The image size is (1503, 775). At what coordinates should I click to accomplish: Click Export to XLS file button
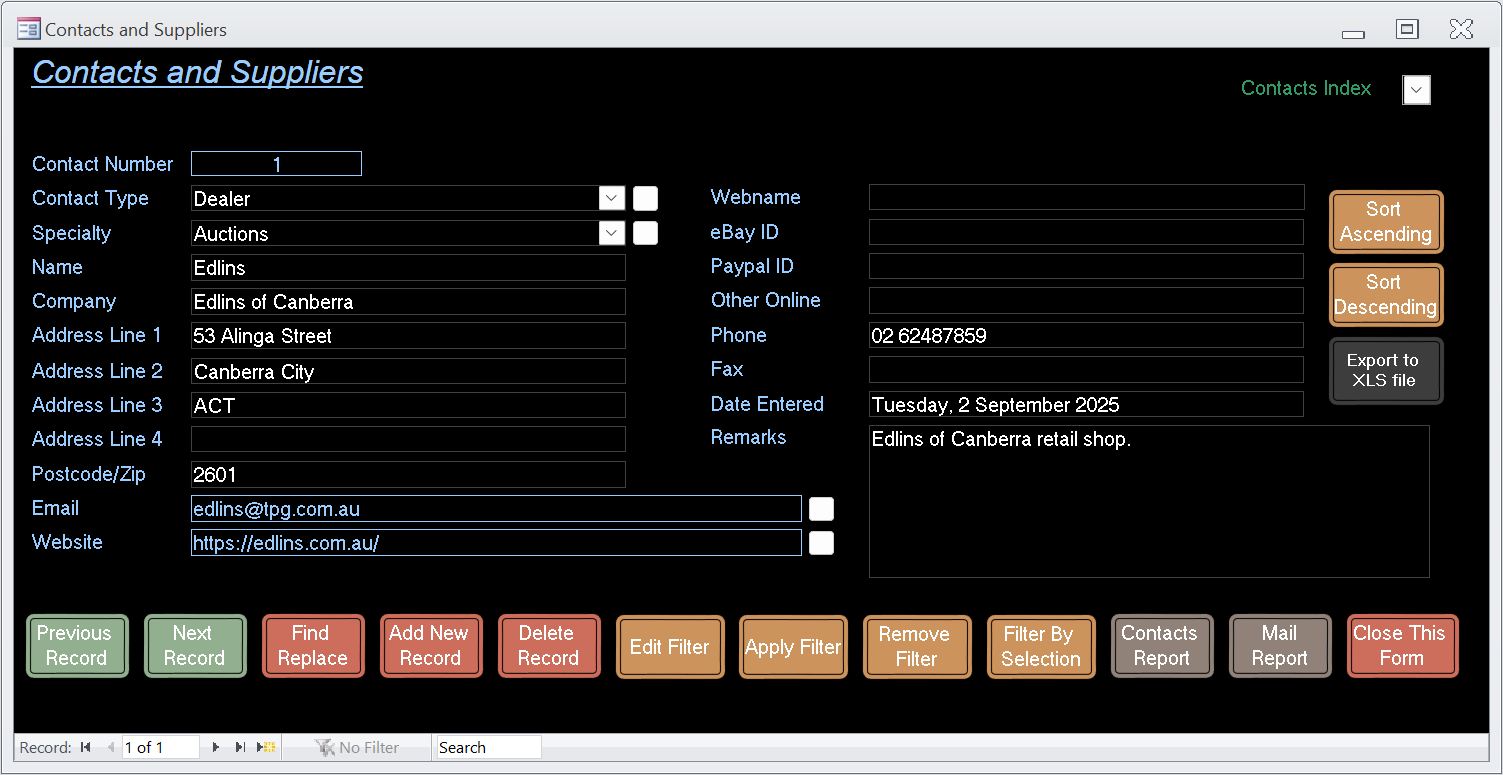pos(1385,371)
